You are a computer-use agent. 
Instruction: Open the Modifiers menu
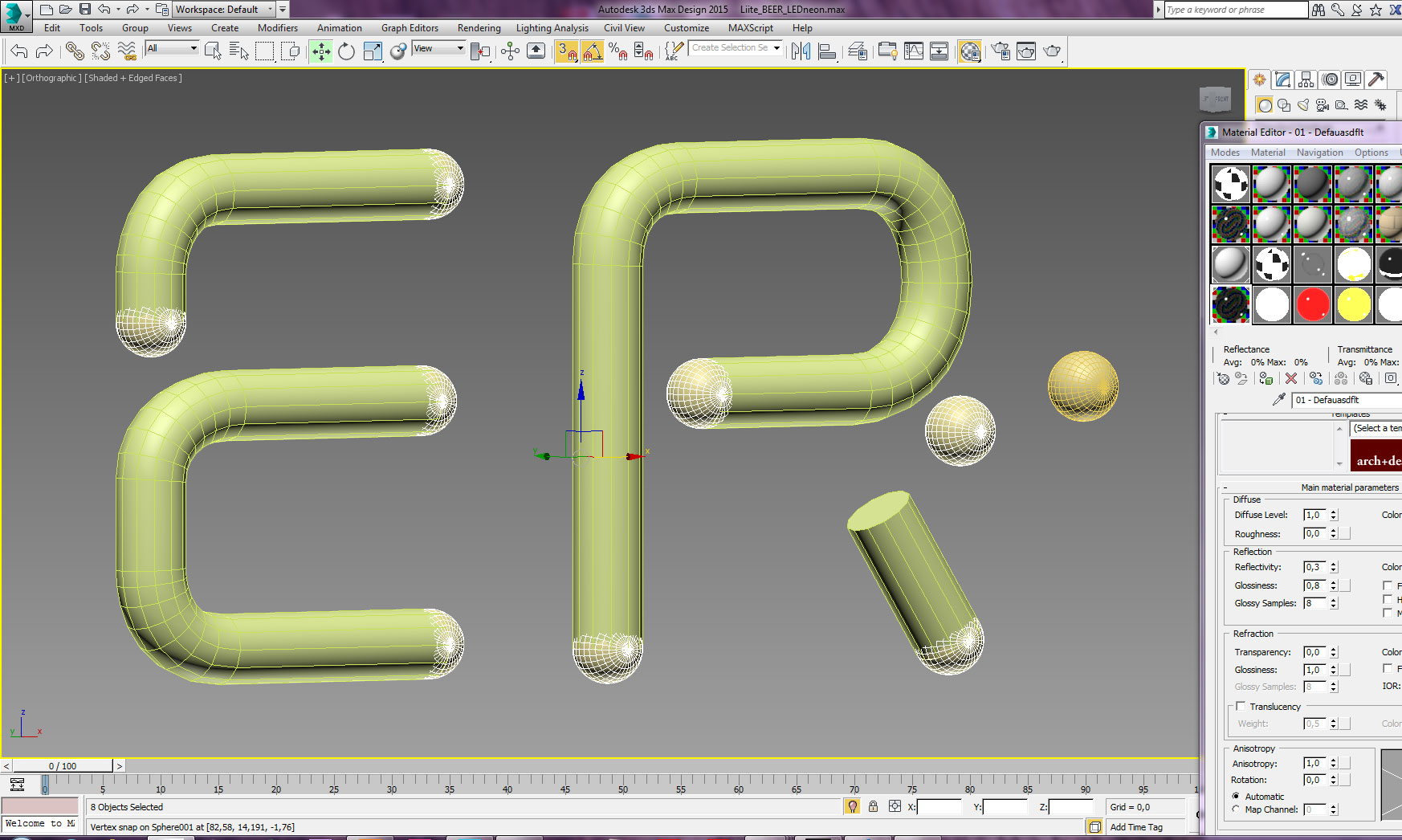[x=277, y=28]
